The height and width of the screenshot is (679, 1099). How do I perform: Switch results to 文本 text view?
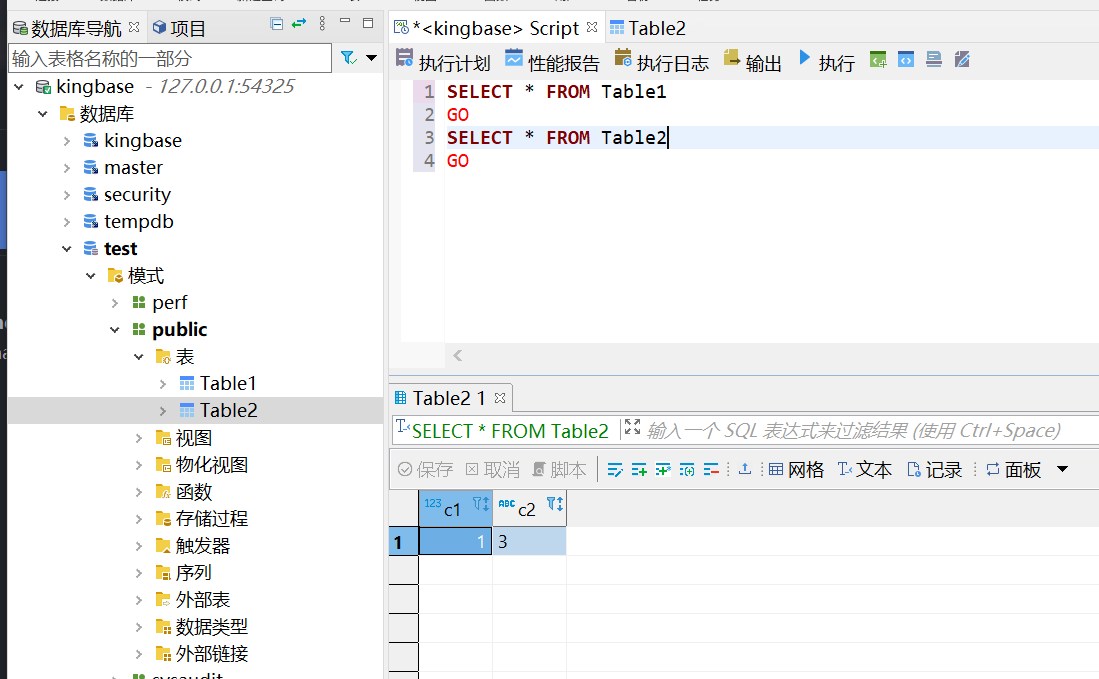coord(864,469)
